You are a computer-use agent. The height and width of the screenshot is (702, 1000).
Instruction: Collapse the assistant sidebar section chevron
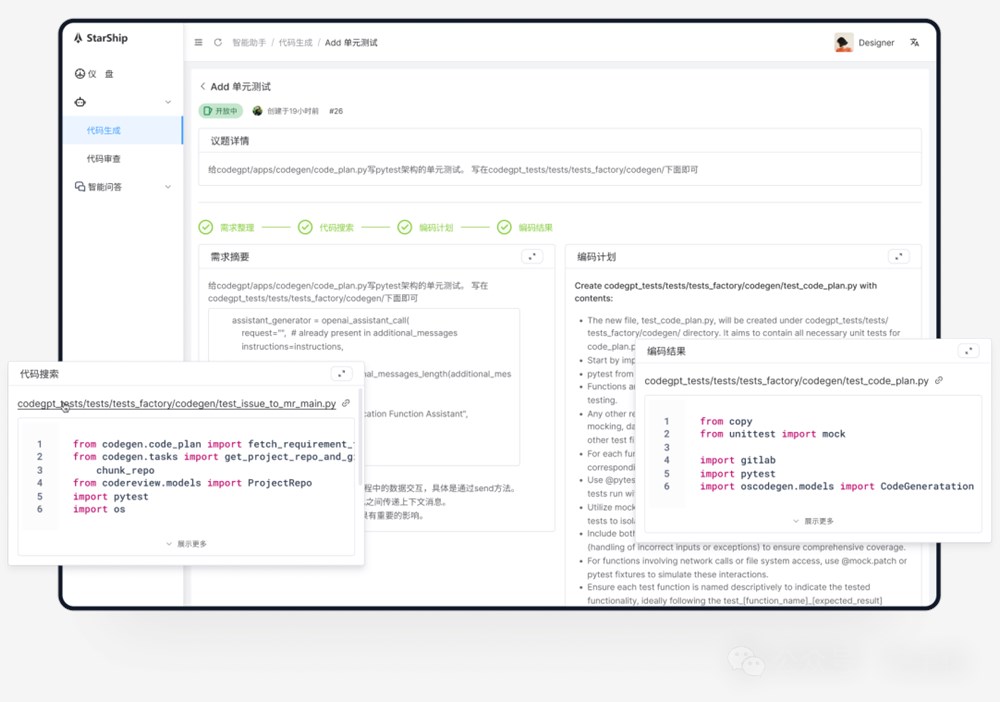(168, 102)
